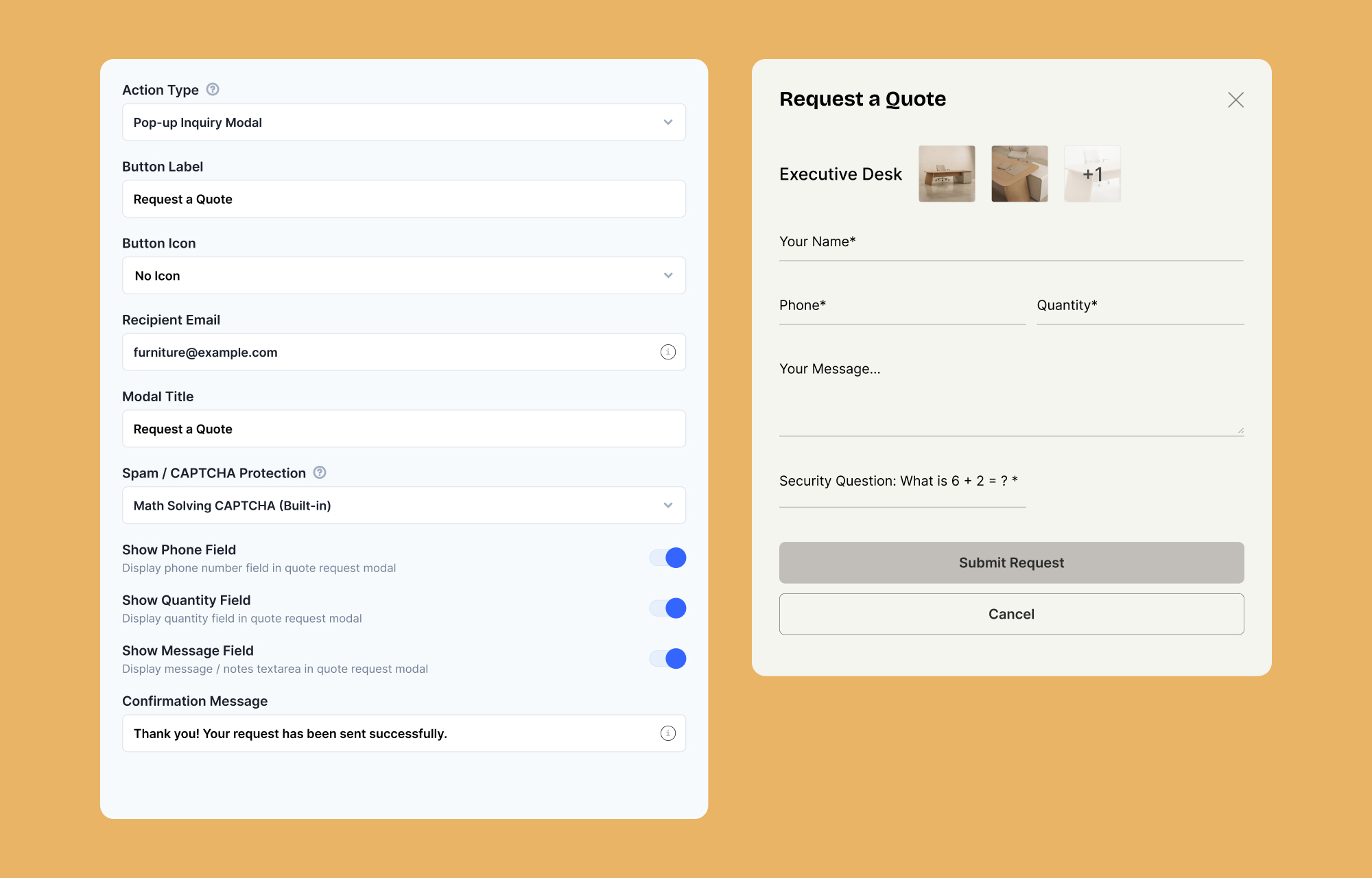This screenshot has width=1372, height=878.
Task: Click the Cancel button in the modal
Action: pyautogui.click(x=1011, y=614)
